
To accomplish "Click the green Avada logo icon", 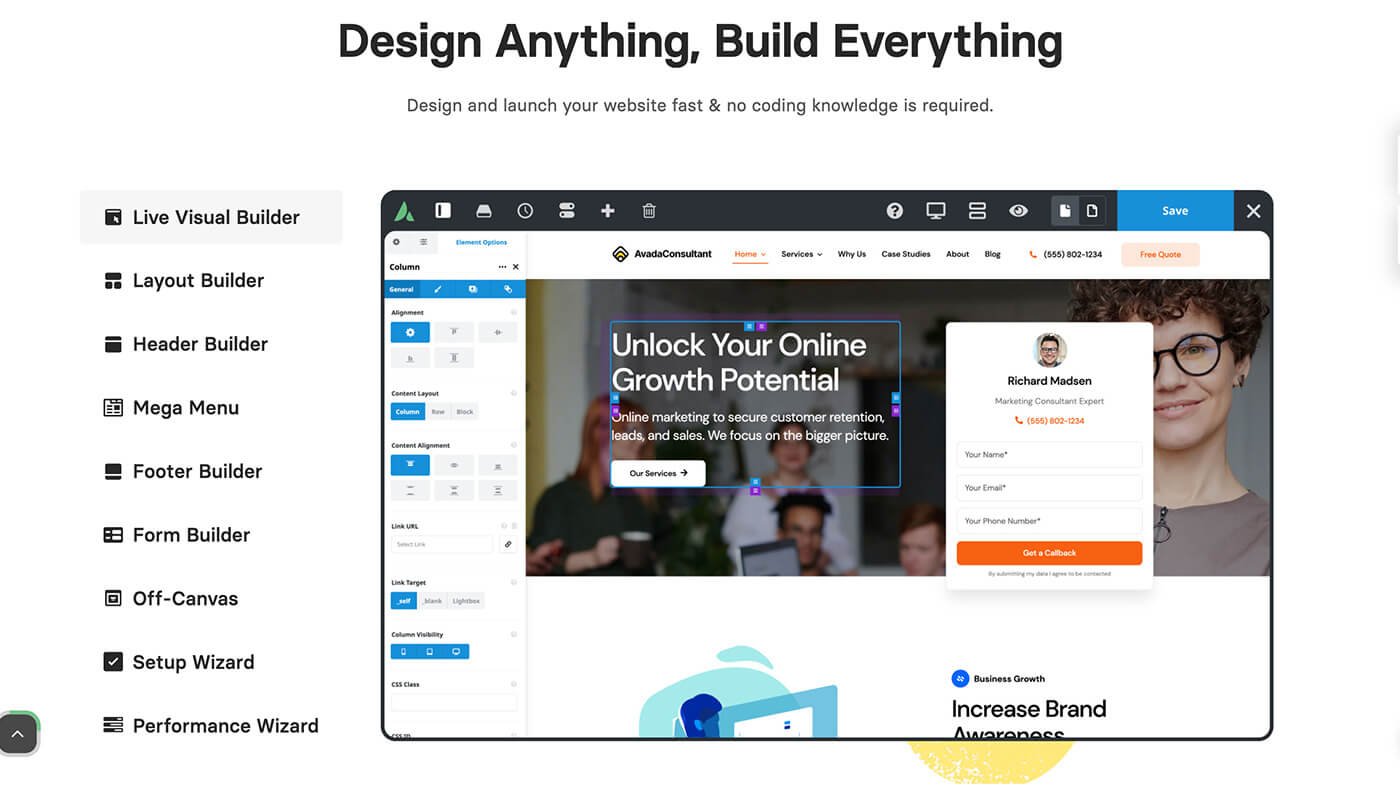I will pyautogui.click(x=404, y=211).
